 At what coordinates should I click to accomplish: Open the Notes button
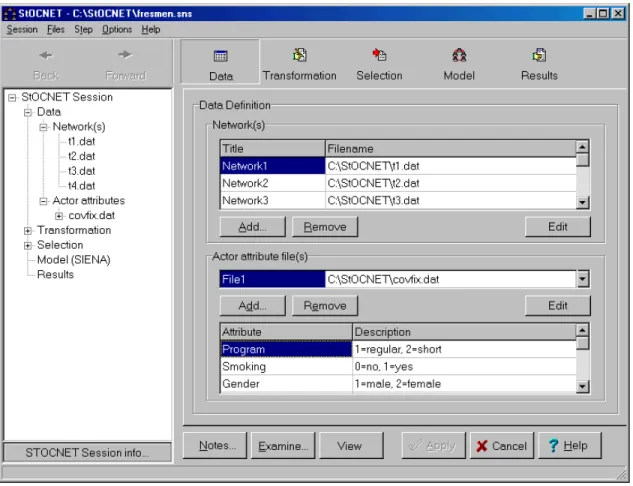point(215,446)
